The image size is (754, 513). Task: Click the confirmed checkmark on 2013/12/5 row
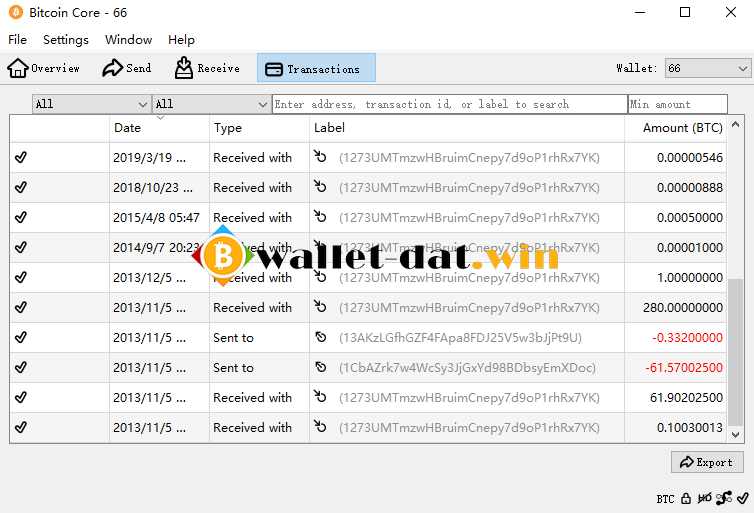21,277
